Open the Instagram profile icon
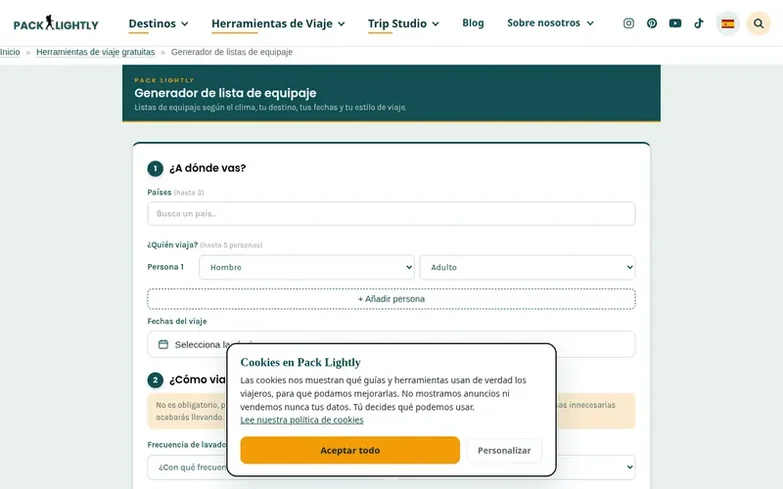The image size is (783, 489). (628, 23)
